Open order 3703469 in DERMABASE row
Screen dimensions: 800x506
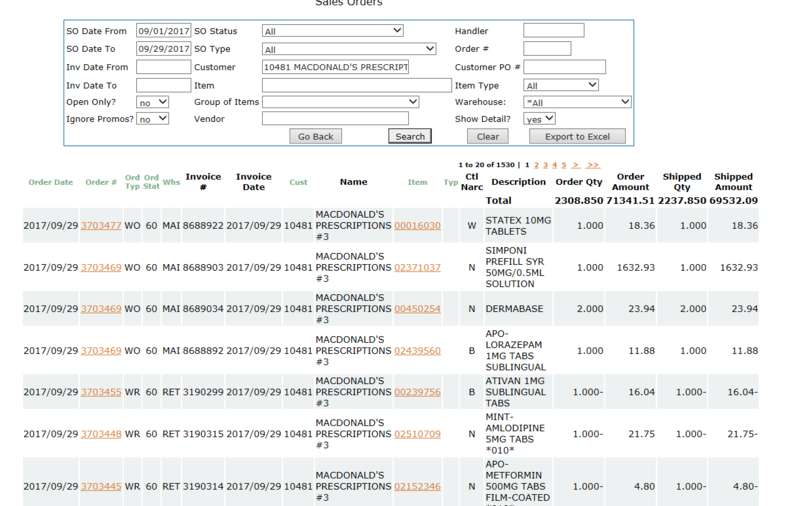point(101,309)
